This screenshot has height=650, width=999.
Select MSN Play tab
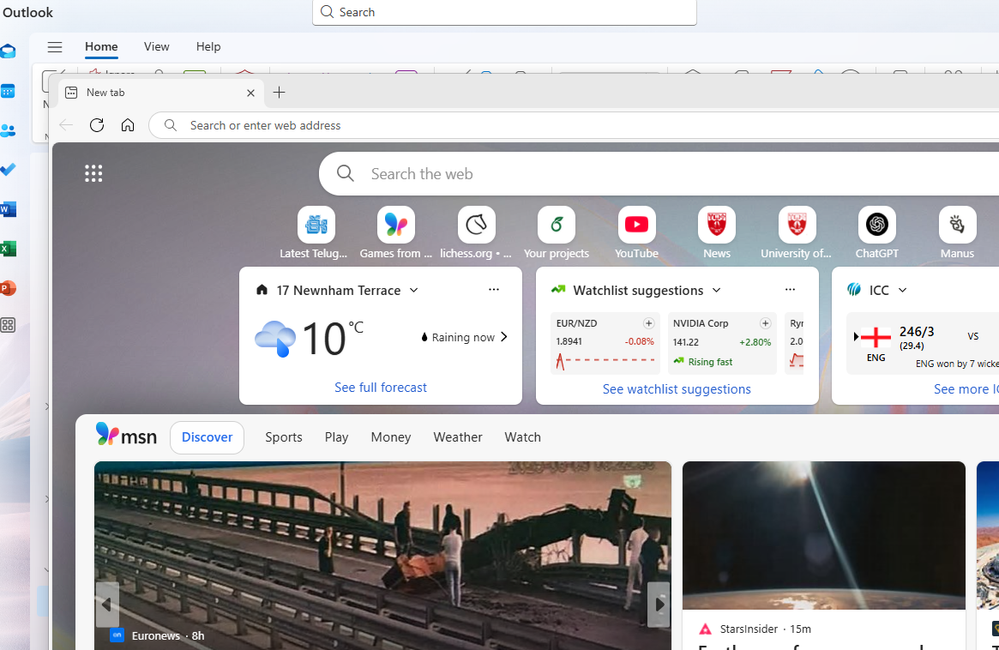(x=336, y=437)
